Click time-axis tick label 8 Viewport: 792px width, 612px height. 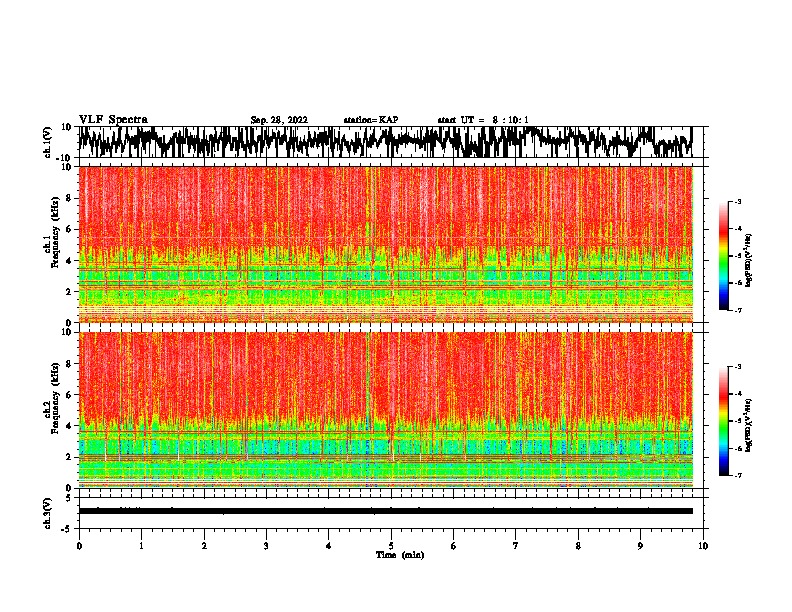click(x=578, y=546)
